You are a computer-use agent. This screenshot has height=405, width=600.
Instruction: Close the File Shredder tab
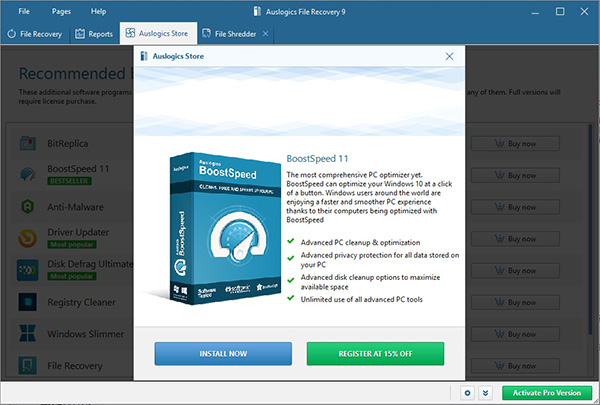coord(265,34)
